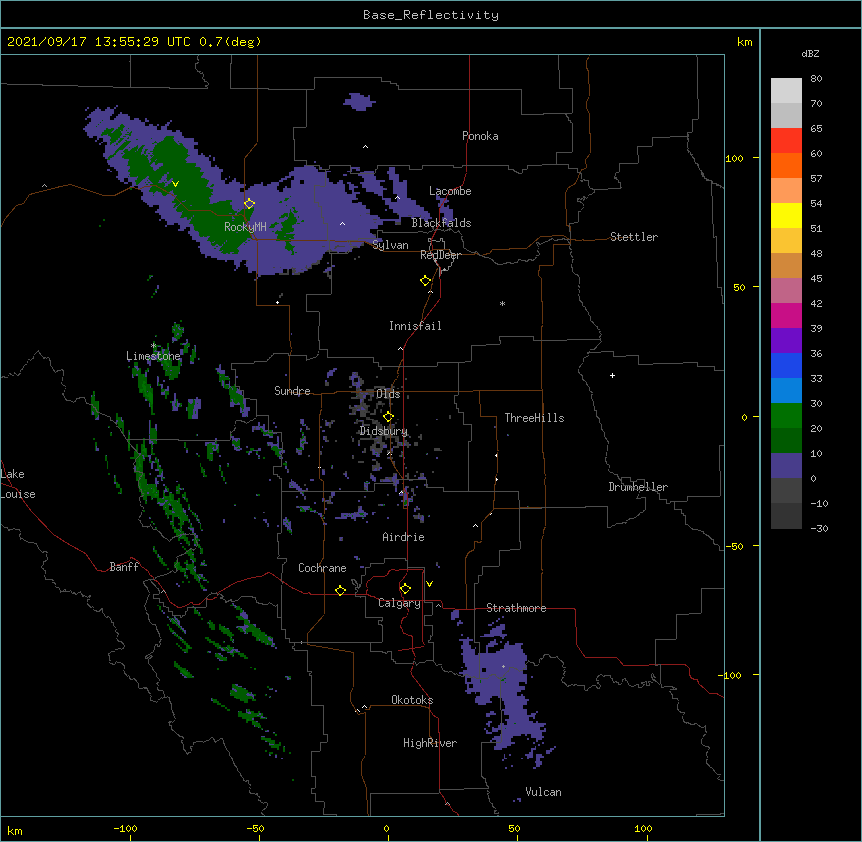The width and height of the screenshot is (862, 842).
Task: Click the 100 tick on the right axis
Action: click(x=734, y=159)
